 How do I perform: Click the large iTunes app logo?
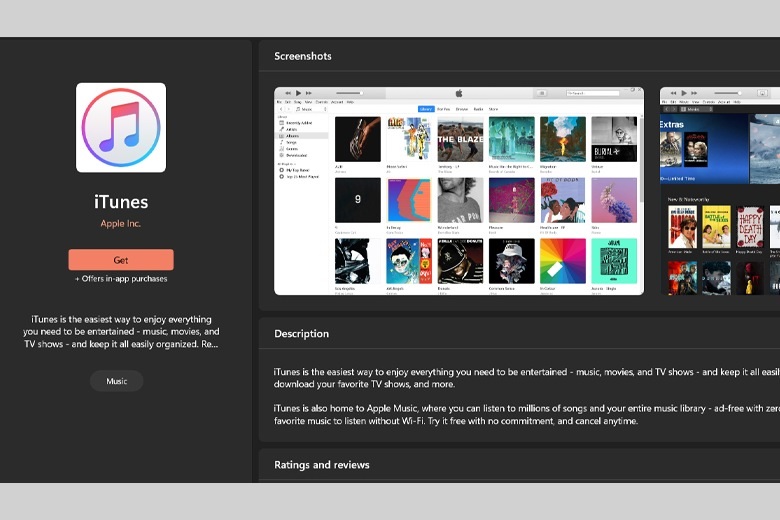coord(121,128)
